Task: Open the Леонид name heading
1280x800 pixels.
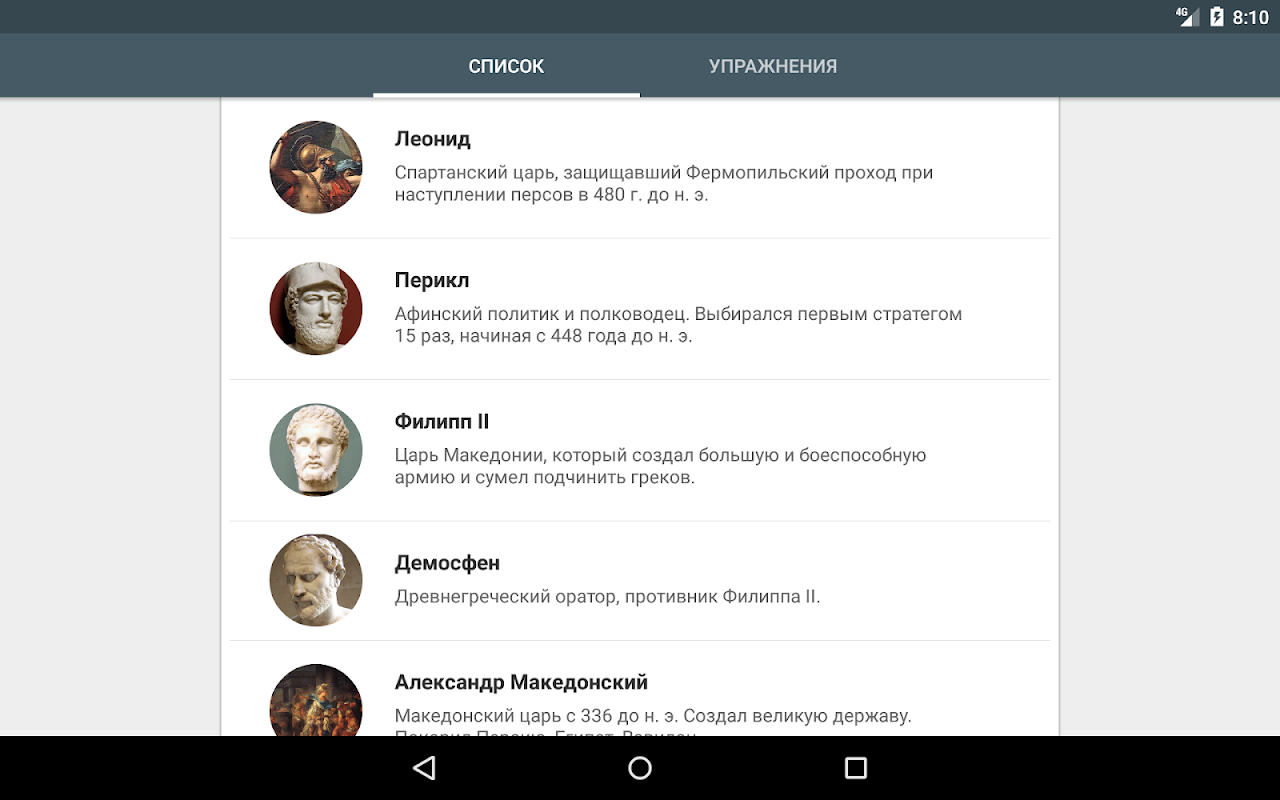Action: [433, 139]
